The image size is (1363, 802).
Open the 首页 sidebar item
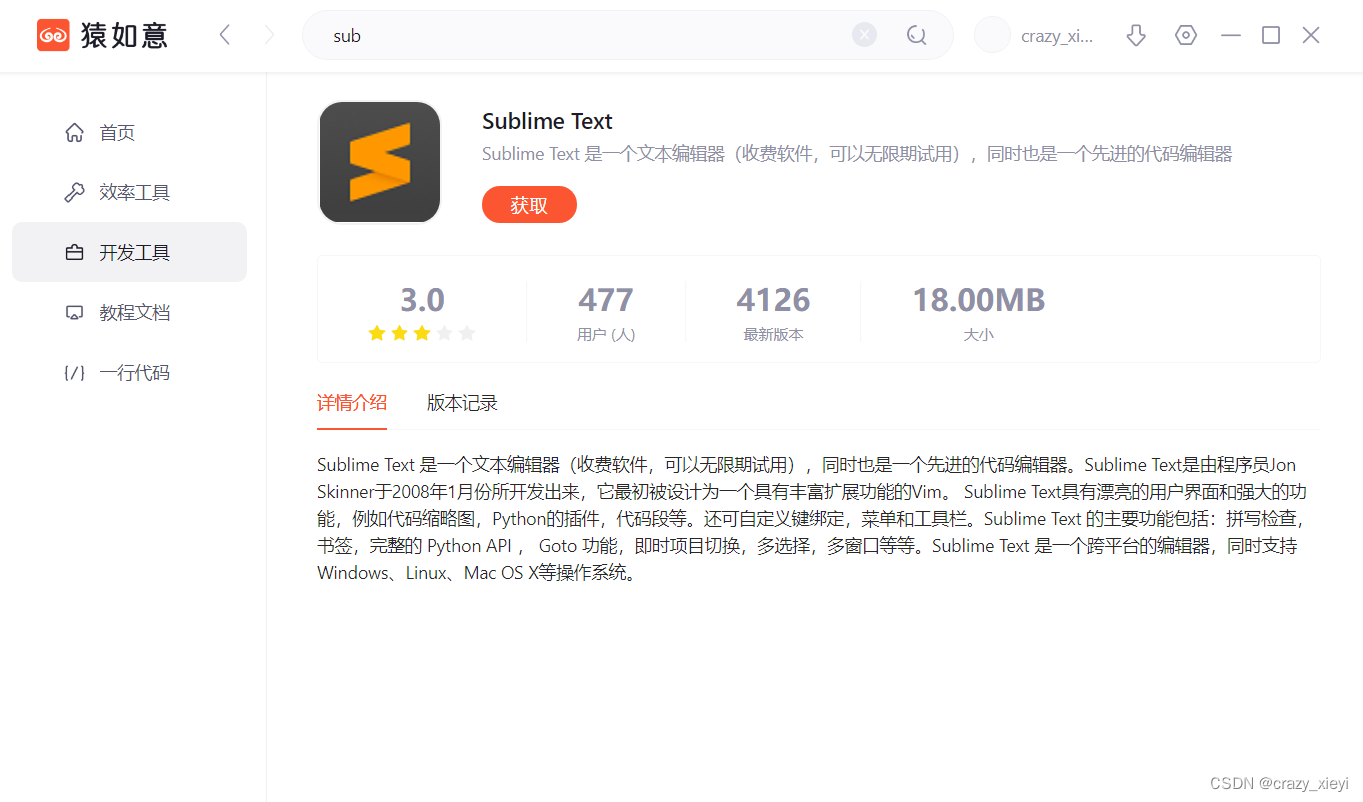click(129, 132)
